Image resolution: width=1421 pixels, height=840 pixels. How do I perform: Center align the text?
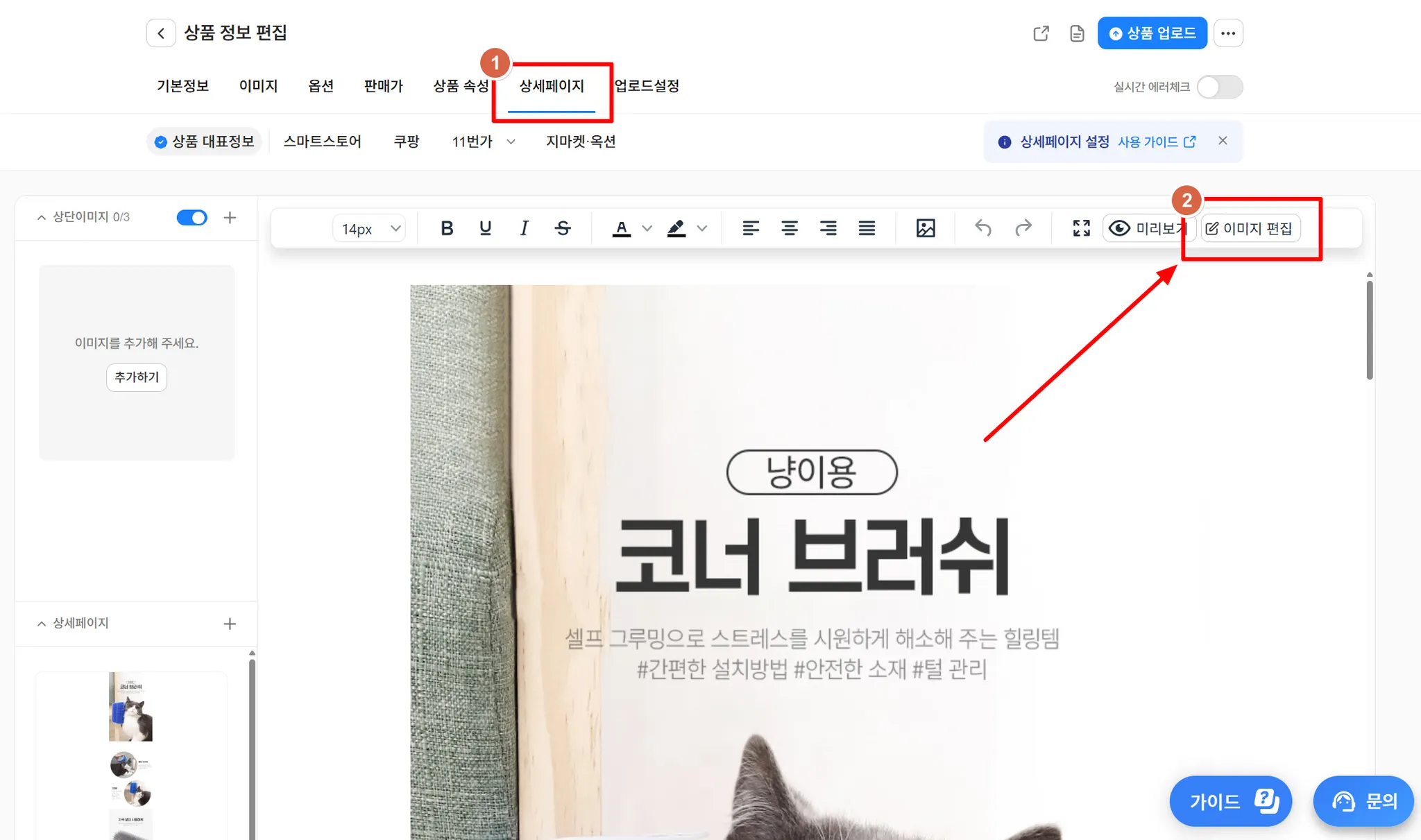pyautogui.click(x=789, y=228)
